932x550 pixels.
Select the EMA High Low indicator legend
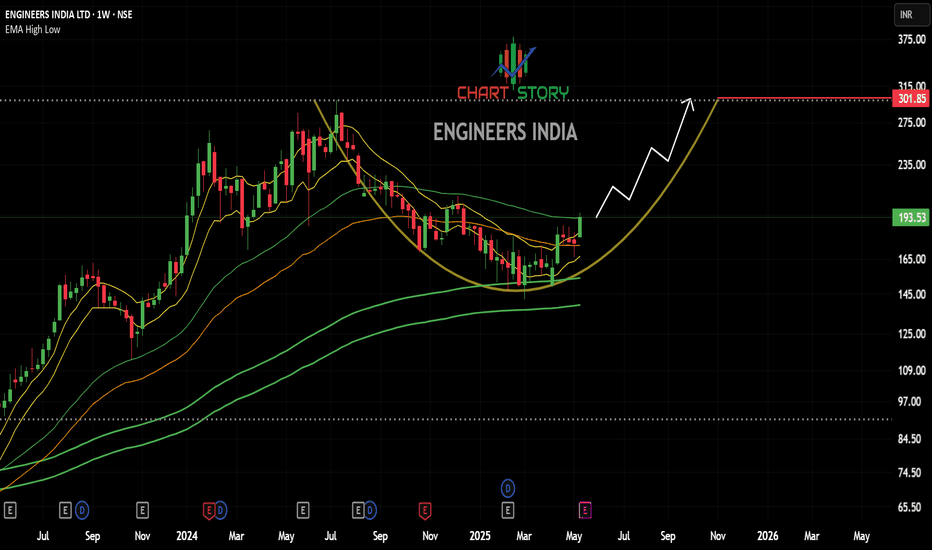(33, 29)
